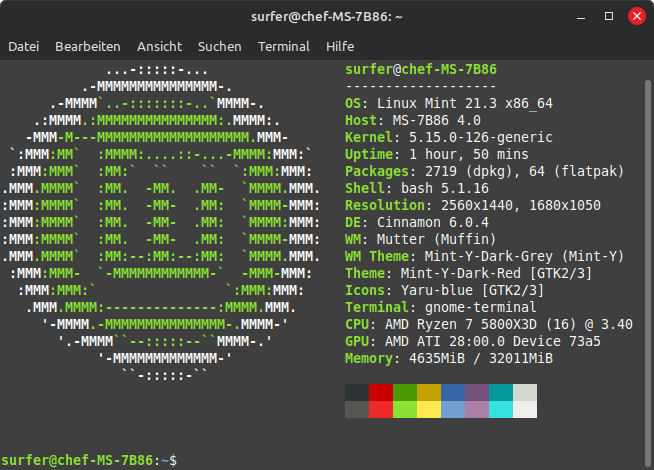Open the Bearbeiten menu

pos(88,46)
